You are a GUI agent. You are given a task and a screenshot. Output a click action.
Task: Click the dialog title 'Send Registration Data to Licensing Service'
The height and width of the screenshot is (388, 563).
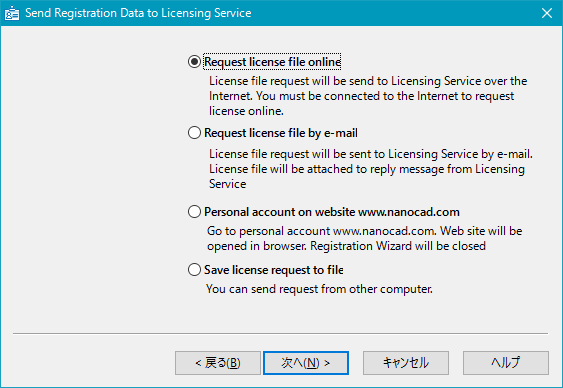pyautogui.click(x=138, y=13)
